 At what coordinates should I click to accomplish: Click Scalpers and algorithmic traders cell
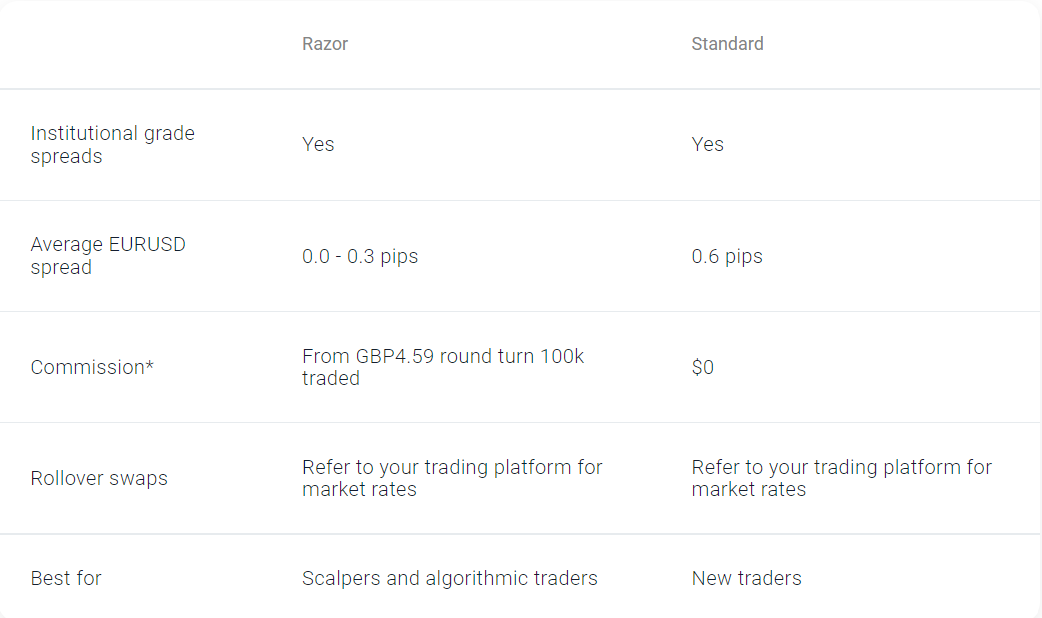coord(449,578)
